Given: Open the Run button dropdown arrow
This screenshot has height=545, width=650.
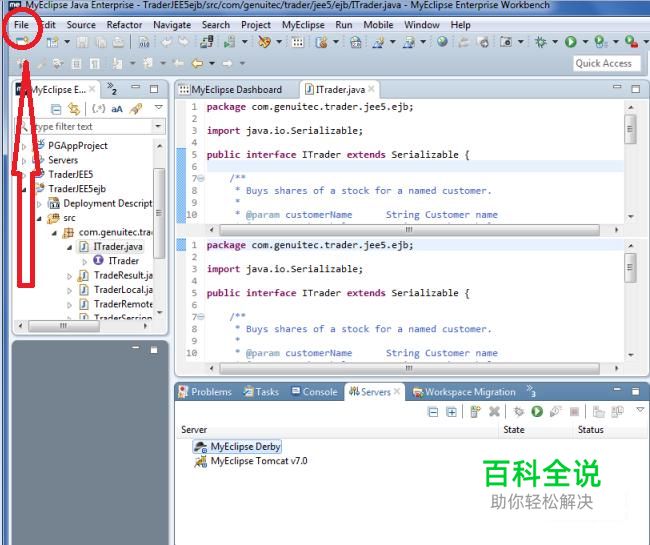Looking at the screenshot, I should [584, 42].
